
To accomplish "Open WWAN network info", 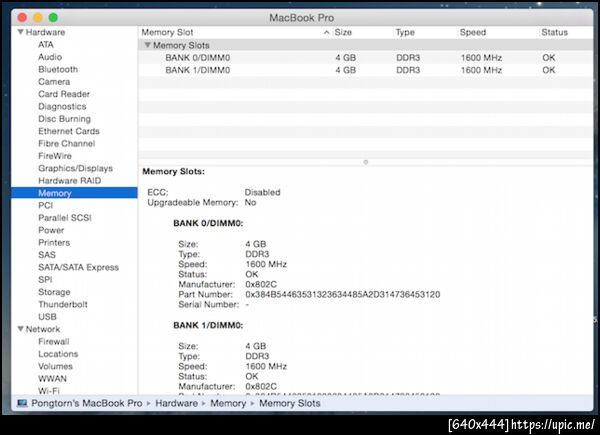I will pos(52,379).
